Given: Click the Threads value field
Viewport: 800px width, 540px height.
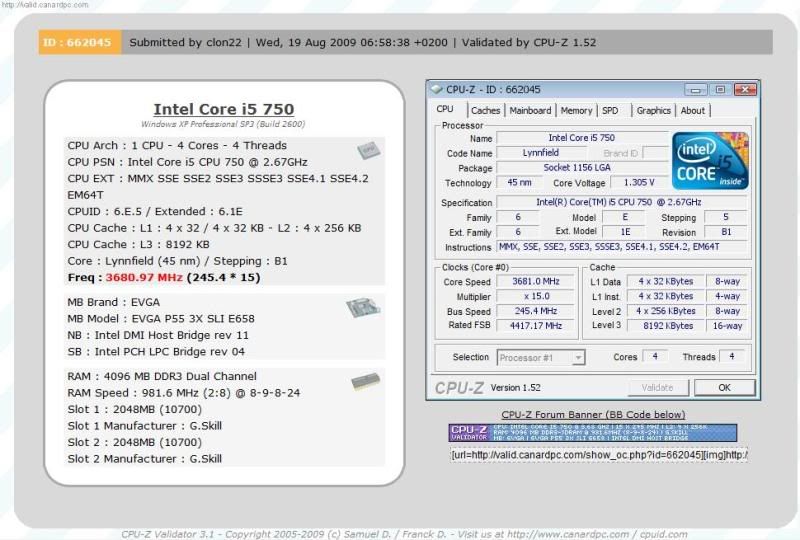Looking at the screenshot, I should point(732,356).
